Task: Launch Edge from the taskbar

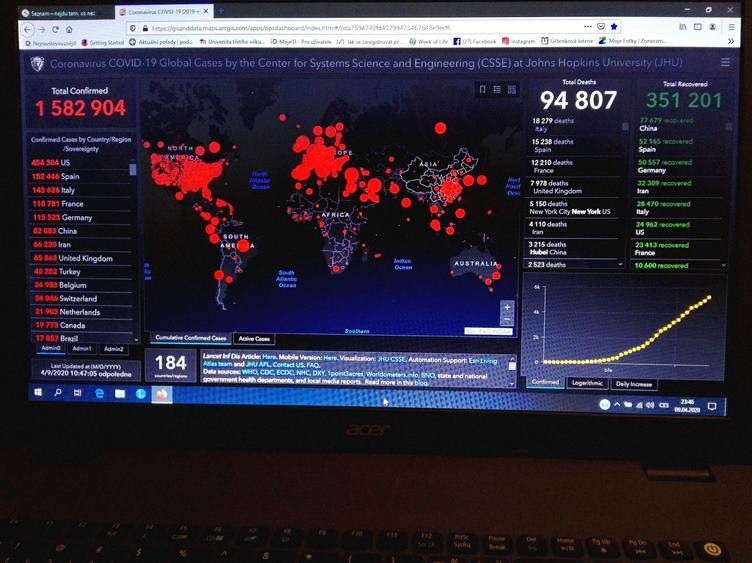Action: (x=99, y=394)
